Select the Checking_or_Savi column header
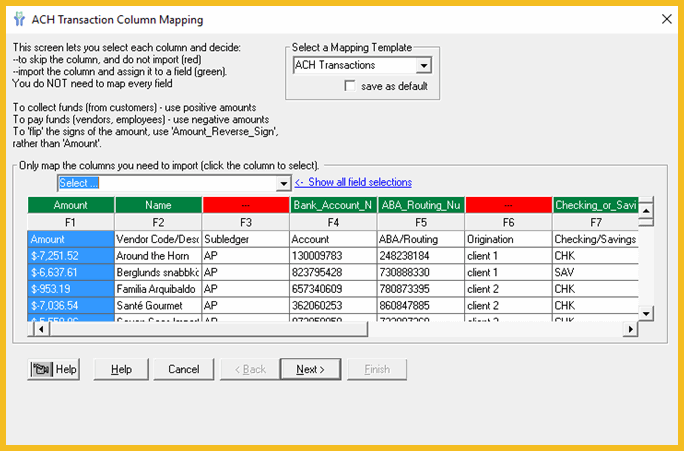Image resolution: width=684 pixels, height=451 pixels. click(594, 205)
